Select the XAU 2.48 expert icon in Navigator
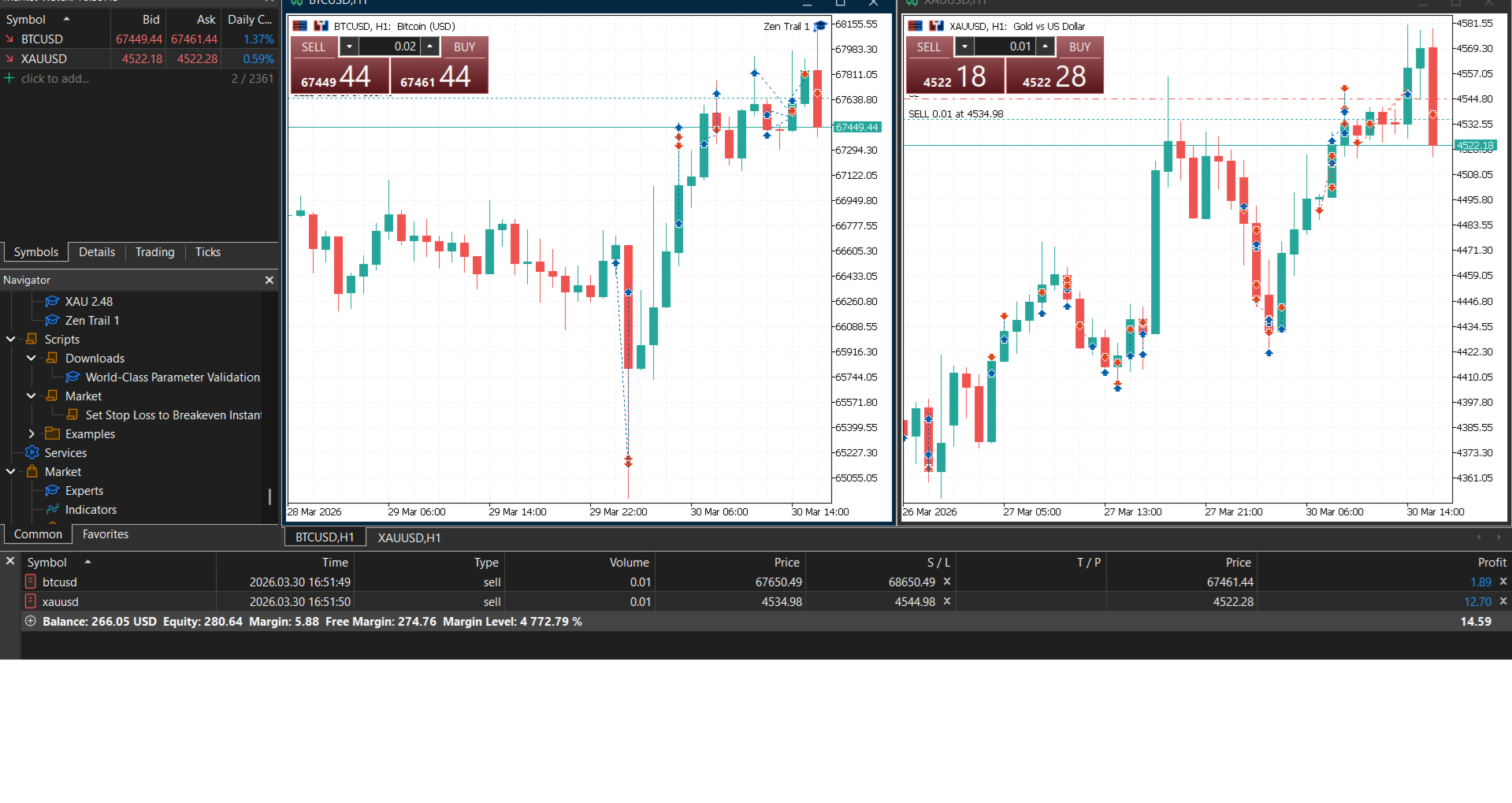Image resolution: width=1512 pixels, height=803 pixels. pos(53,301)
